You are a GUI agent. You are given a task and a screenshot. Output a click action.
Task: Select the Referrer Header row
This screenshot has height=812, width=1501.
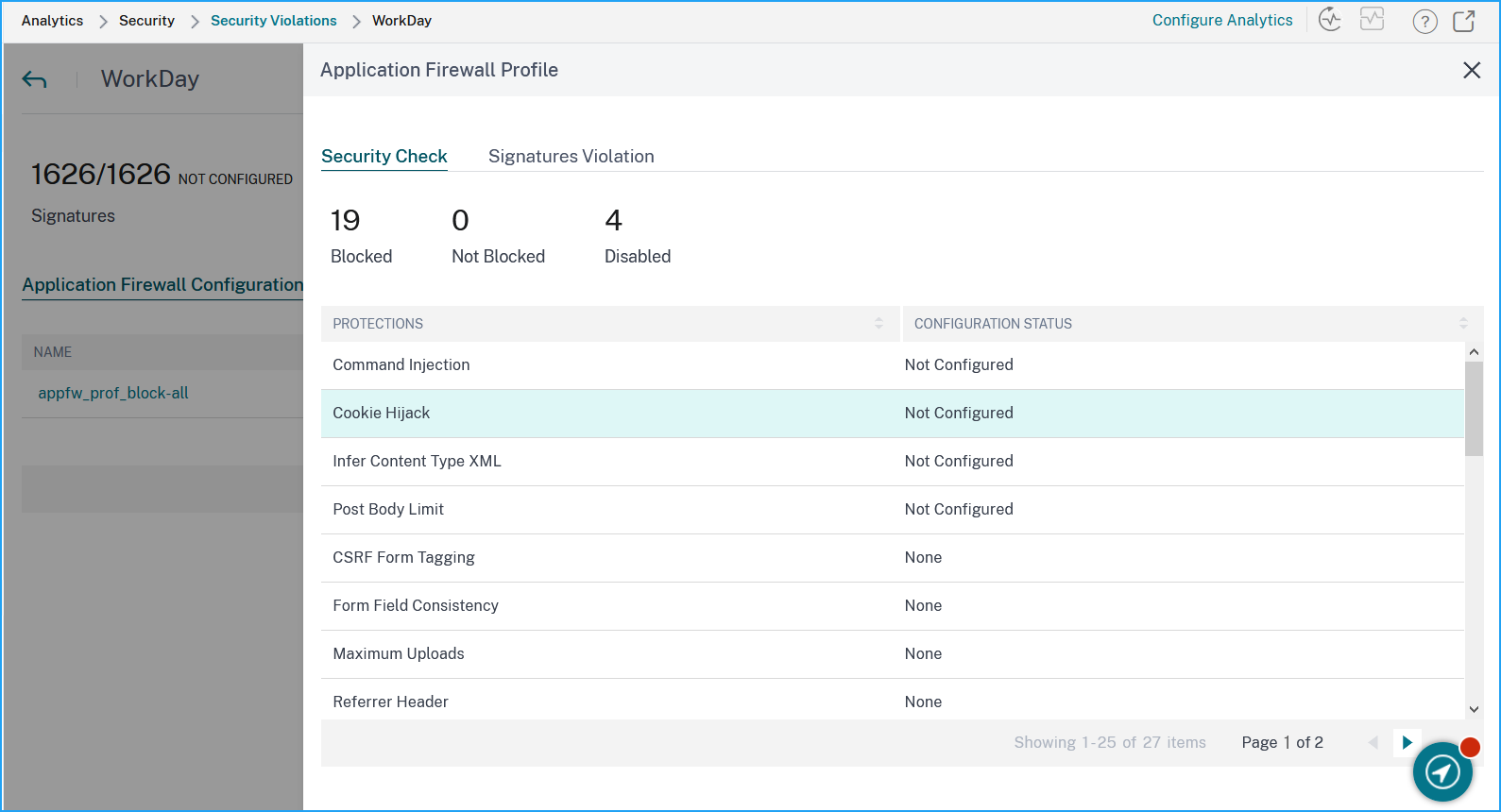point(893,700)
